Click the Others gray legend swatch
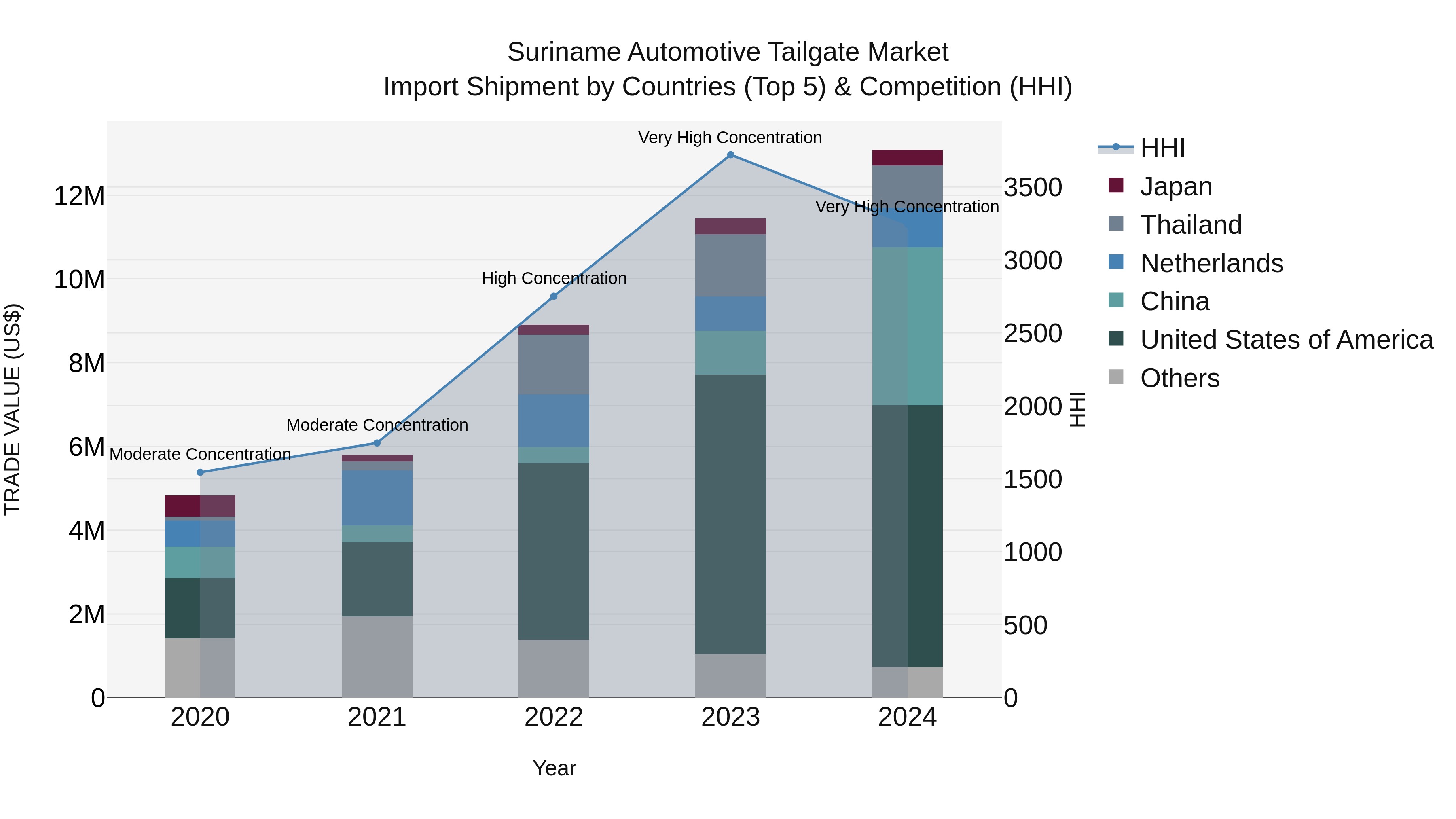 tap(1116, 377)
